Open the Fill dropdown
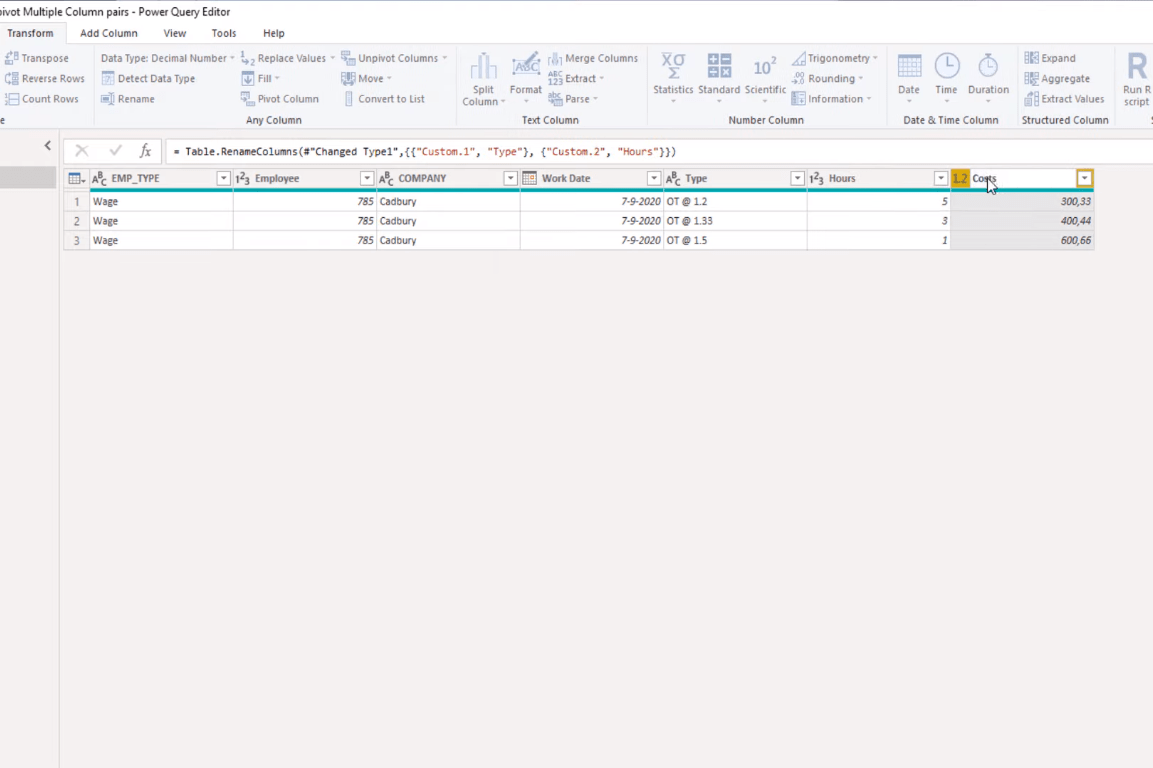This screenshot has width=1153, height=768. coord(260,78)
